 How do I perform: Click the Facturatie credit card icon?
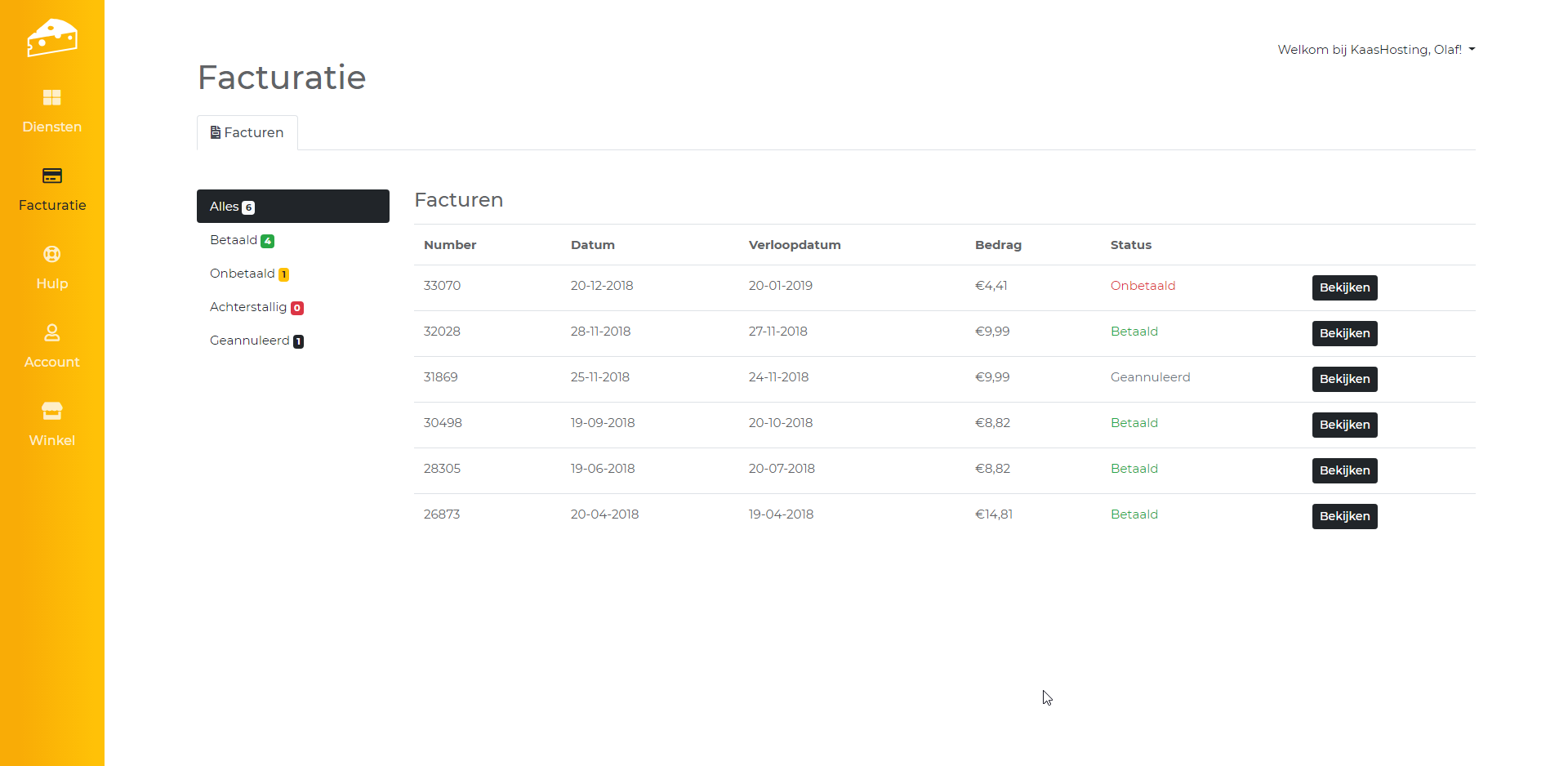pos(51,176)
